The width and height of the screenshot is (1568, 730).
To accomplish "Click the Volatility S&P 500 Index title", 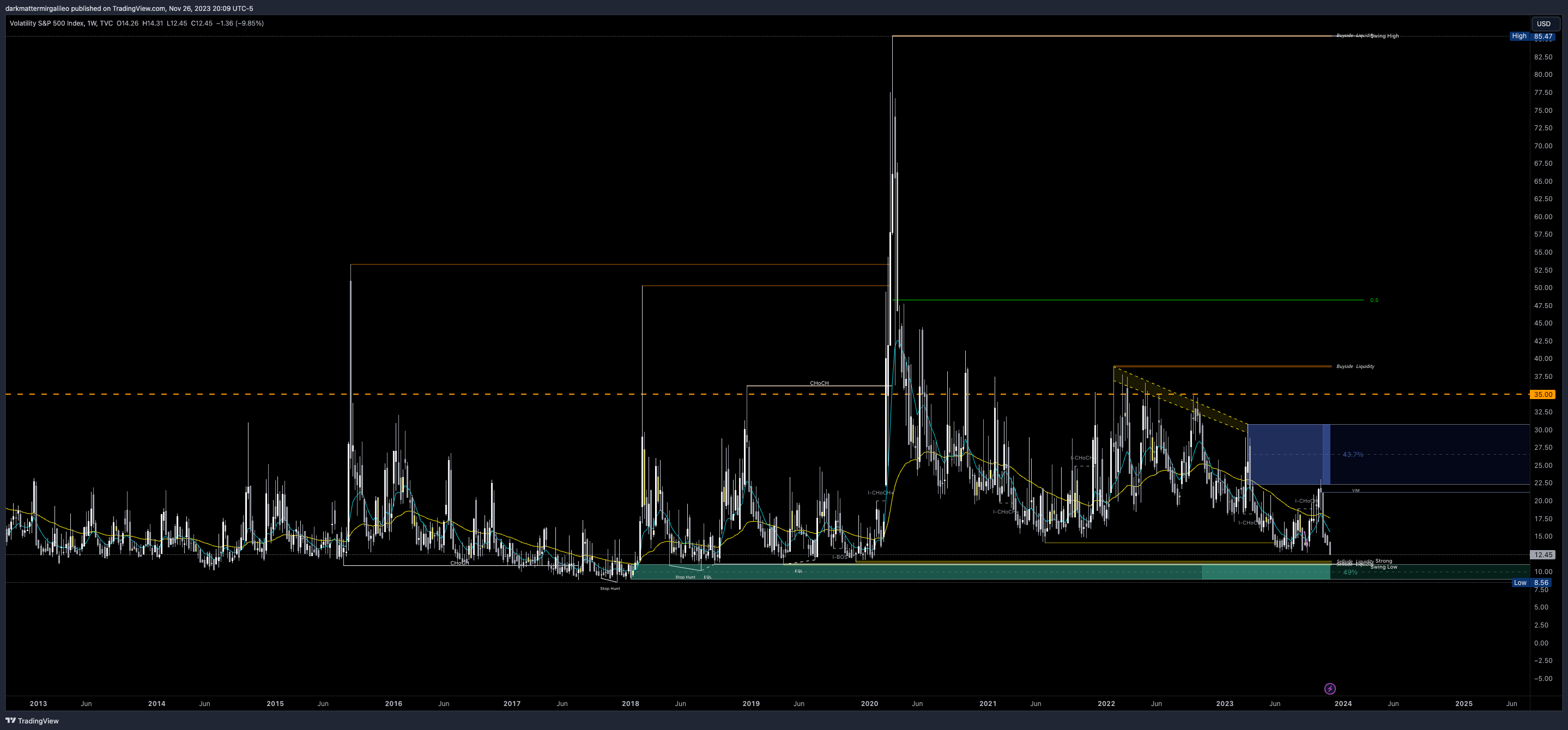I will [x=47, y=23].
